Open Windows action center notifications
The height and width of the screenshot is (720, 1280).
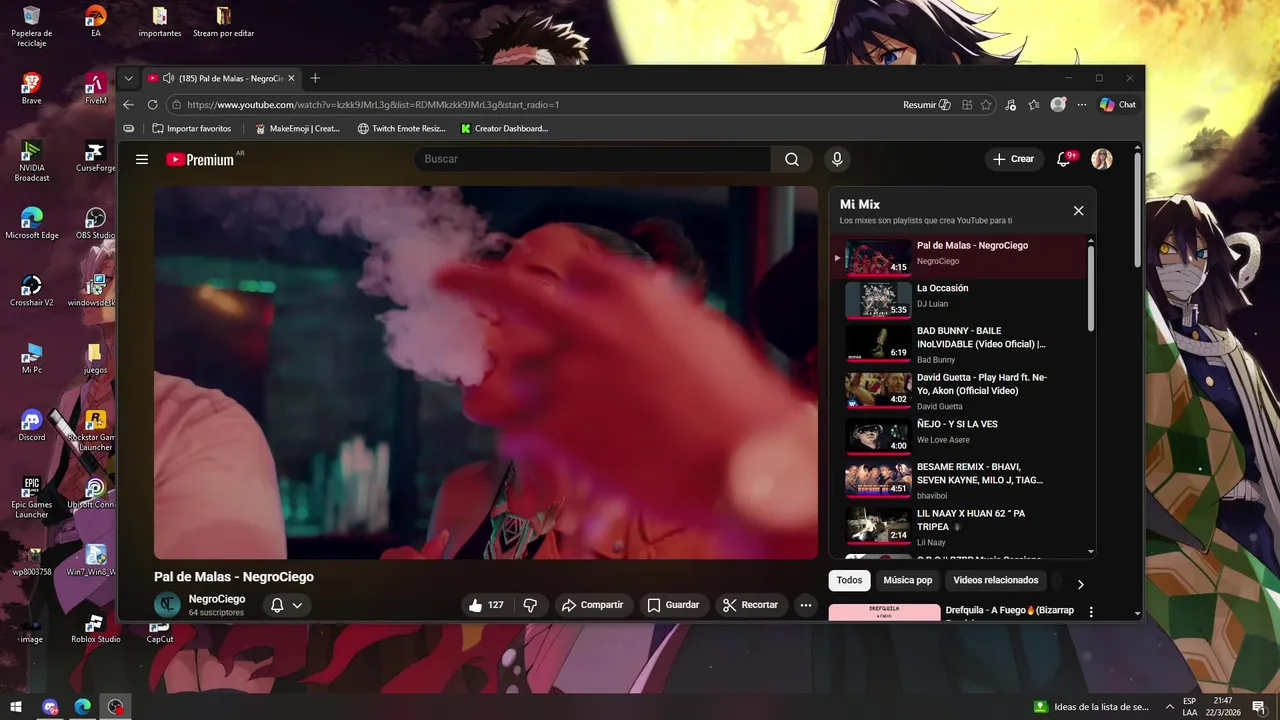1258,706
